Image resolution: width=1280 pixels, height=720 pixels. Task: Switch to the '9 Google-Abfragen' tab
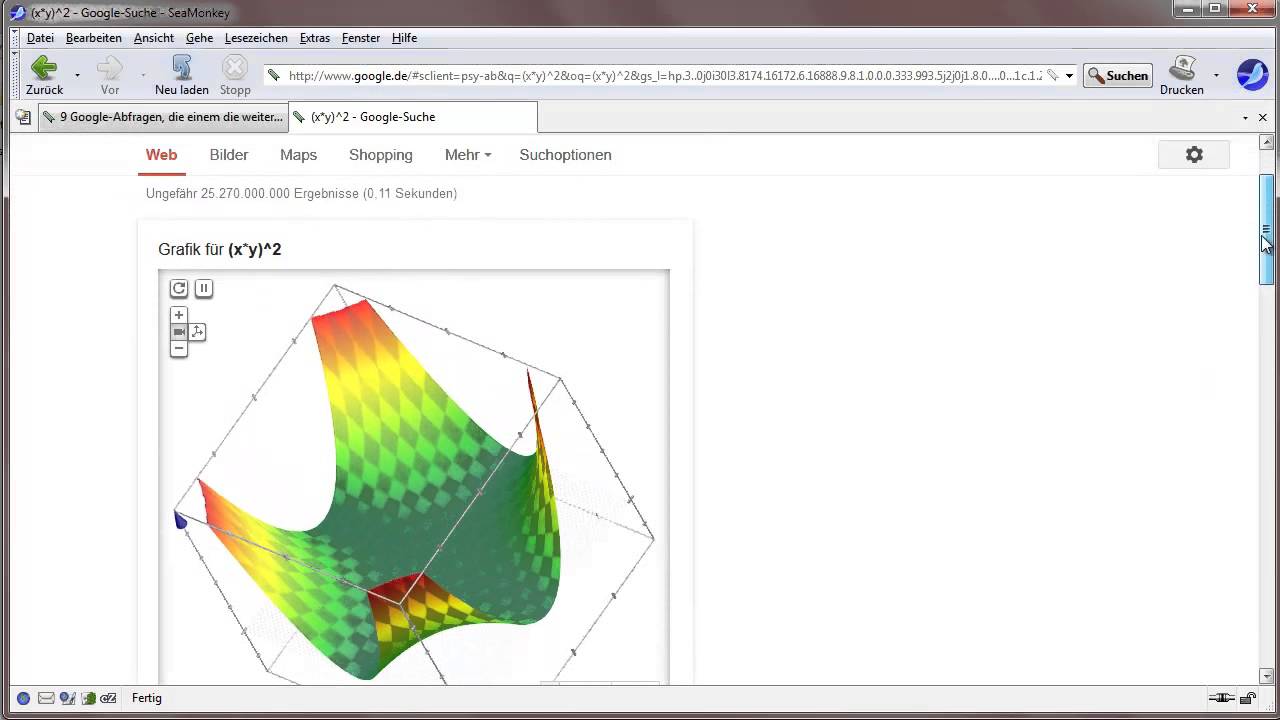tap(163, 117)
